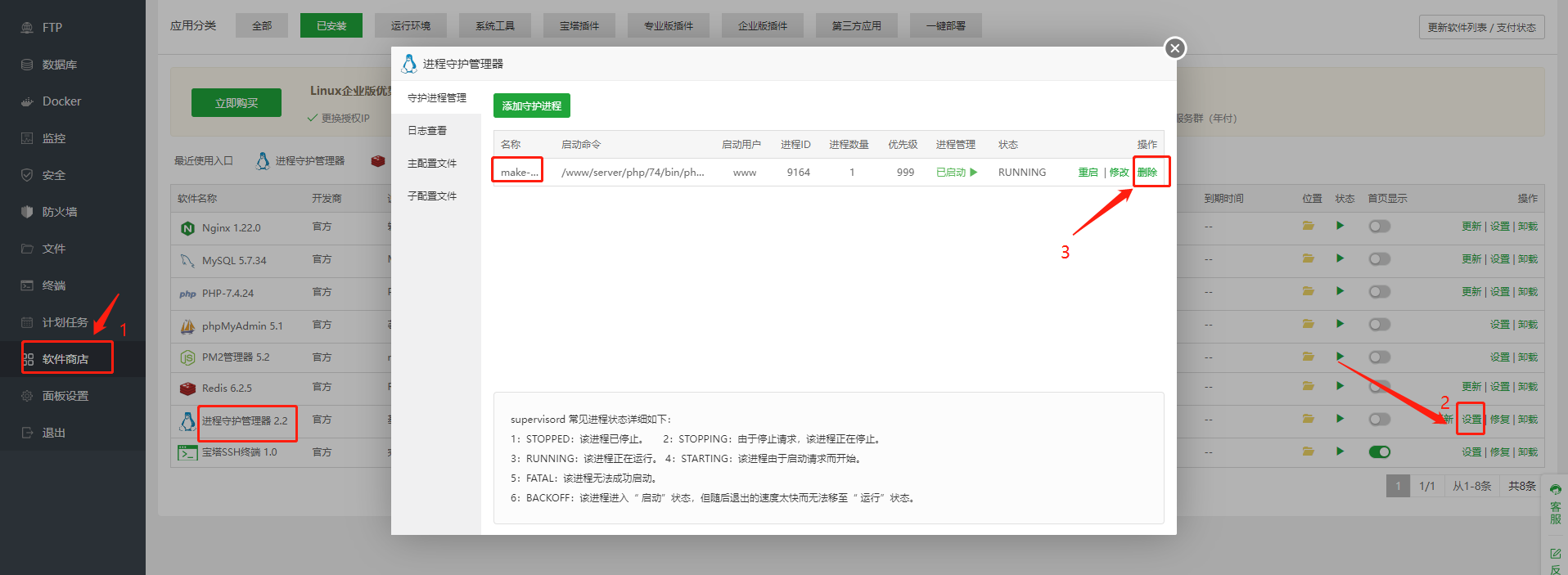Select the 系统工具 category tab
Screen dimensions: 1568x575
(495, 26)
